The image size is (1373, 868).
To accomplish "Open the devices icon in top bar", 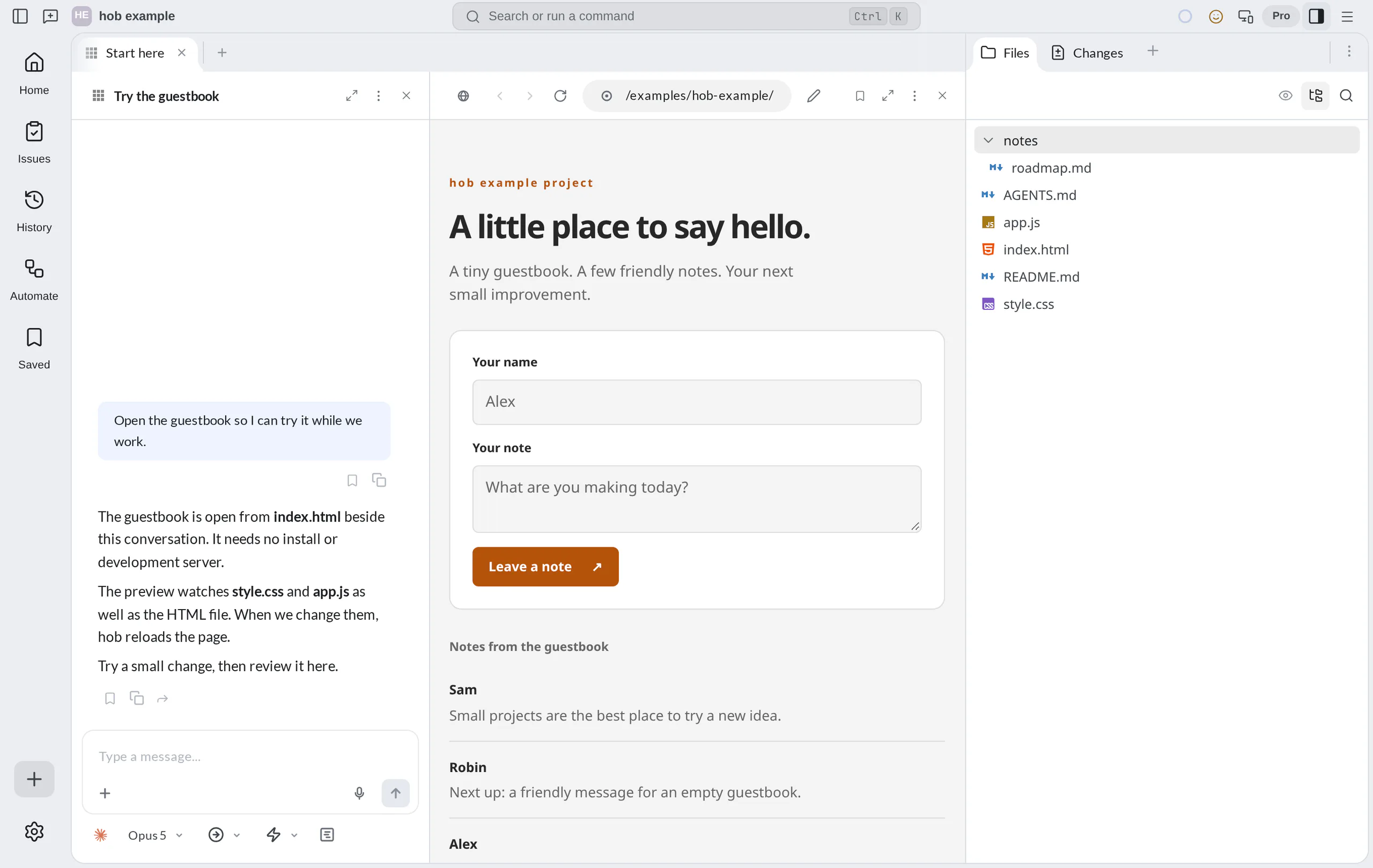I will pyautogui.click(x=1245, y=16).
